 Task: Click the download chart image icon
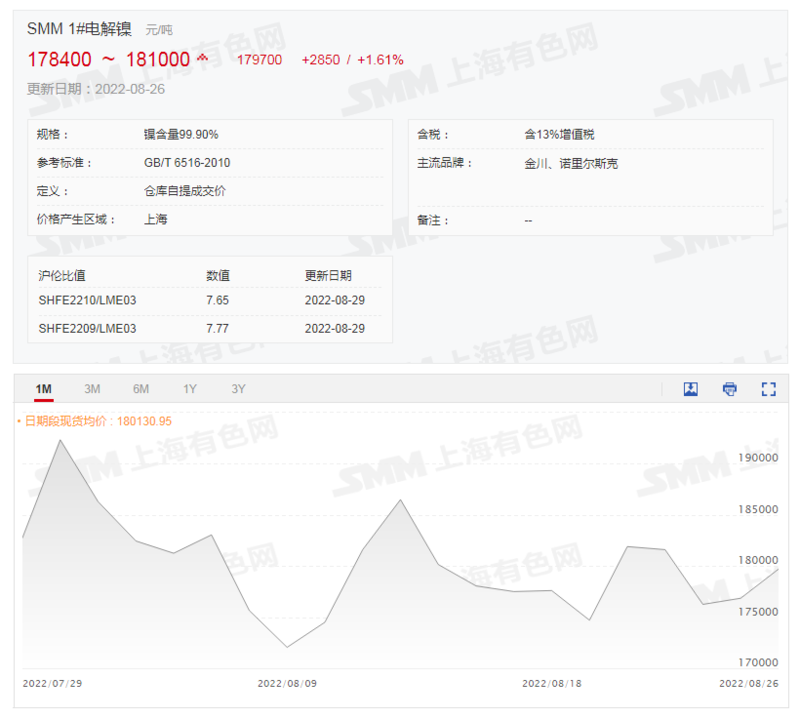pos(690,389)
